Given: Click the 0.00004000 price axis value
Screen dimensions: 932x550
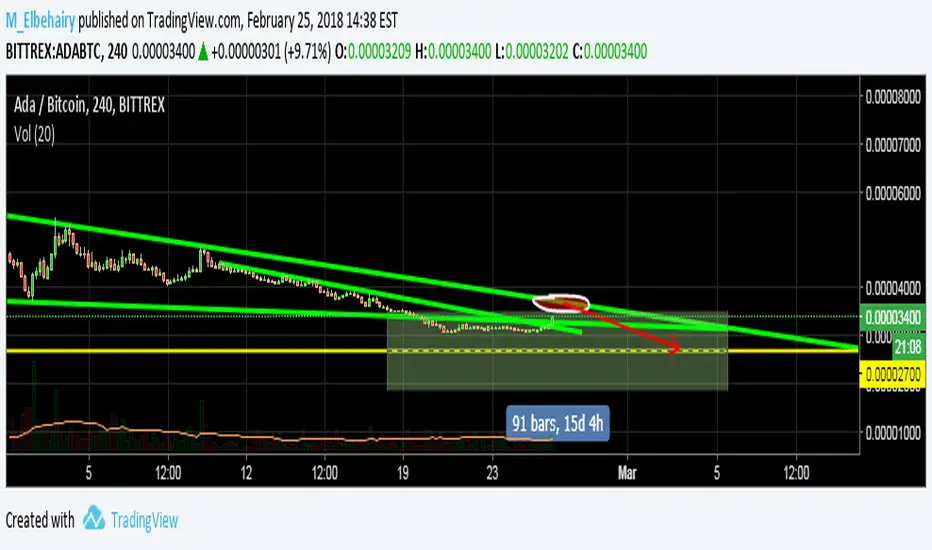Looking at the screenshot, I should (893, 288).
